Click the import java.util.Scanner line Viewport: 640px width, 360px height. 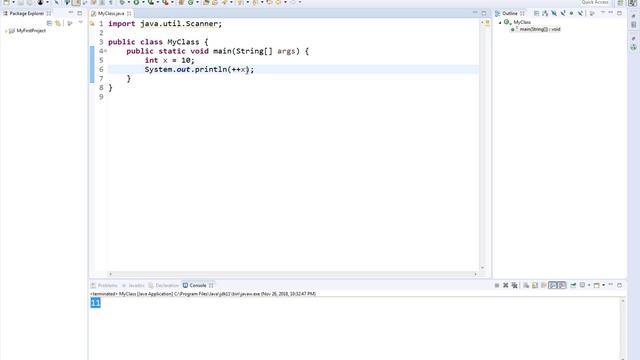click(x=165, y=24)
